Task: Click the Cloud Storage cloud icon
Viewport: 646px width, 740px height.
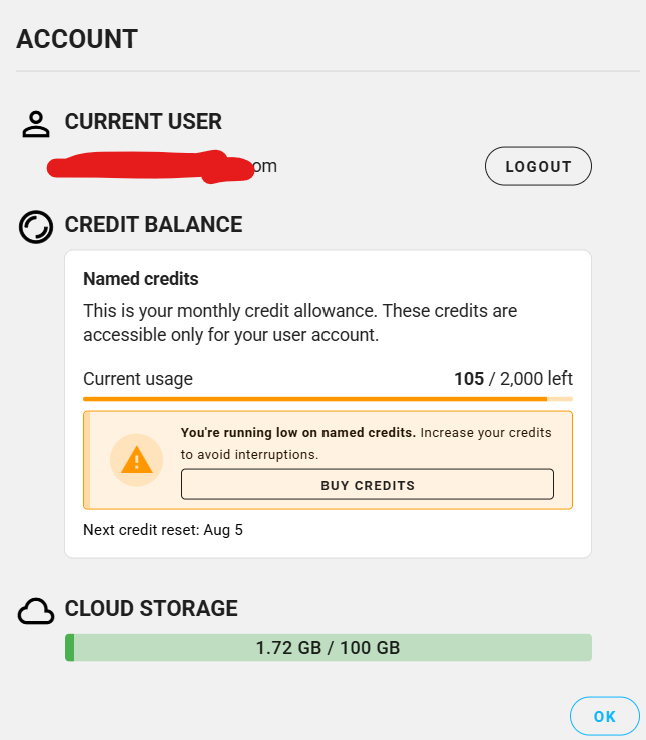Action: pyautogui.click(x=36, y=611)
